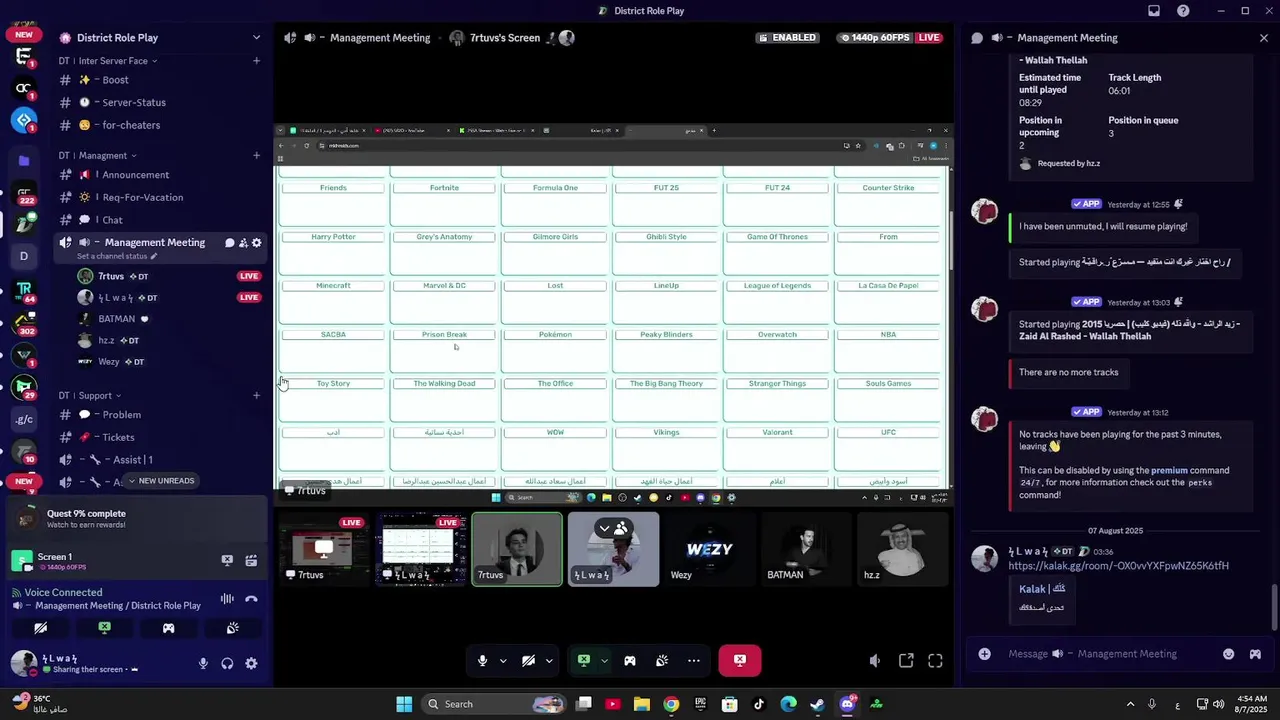Turn on camera in voice panel
This screenshot has width=1280, height=720.
(41, 628)
